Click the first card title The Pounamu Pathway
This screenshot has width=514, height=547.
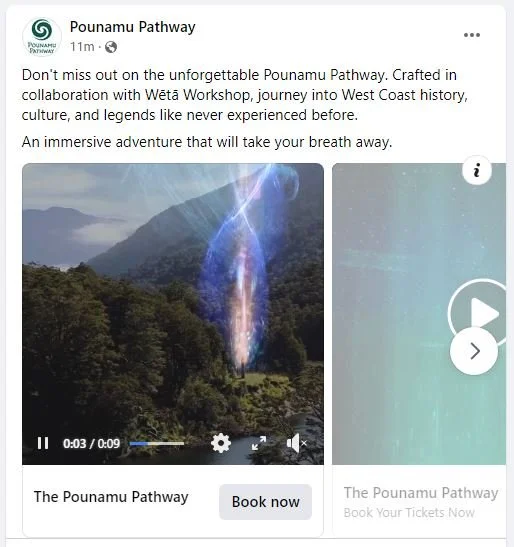[x=111, y=497]
